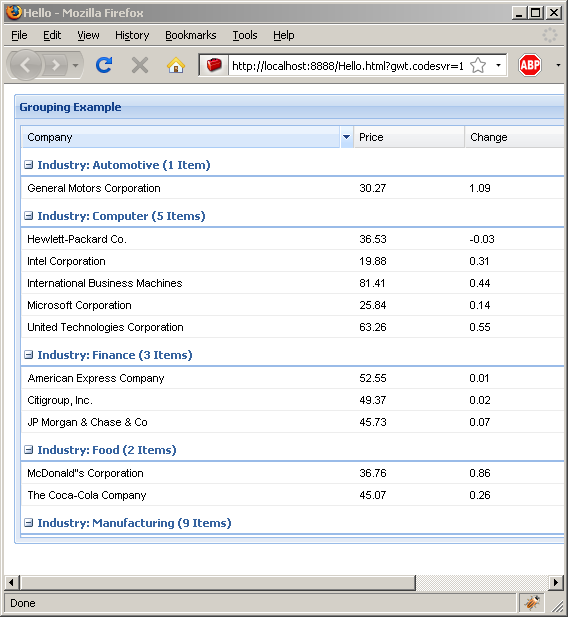Select the United Technologies Corporation row
This screenshot has height=617, width=568.
tap(292, 327)
